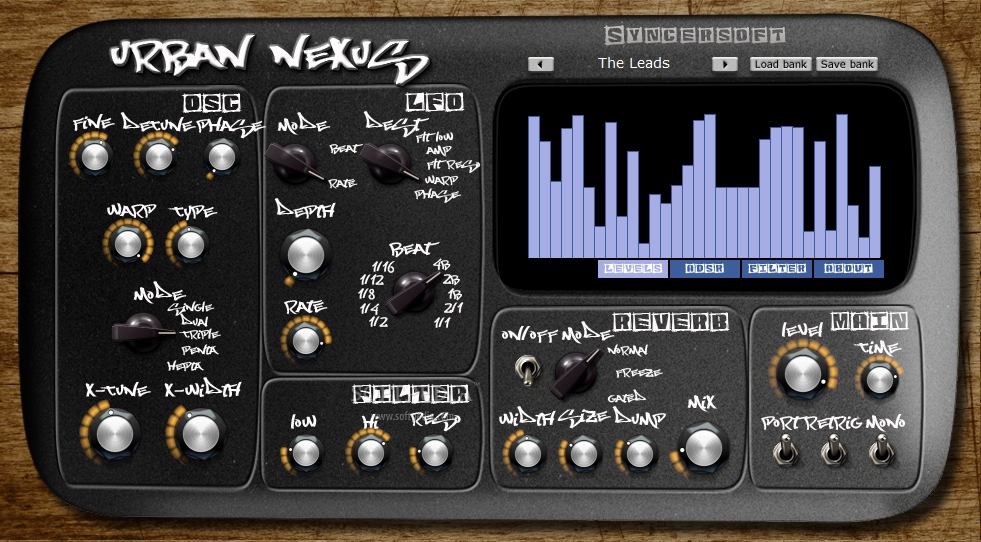
Task: Click the LFO Mode rotary switch
Action: (x=294, y=163)
